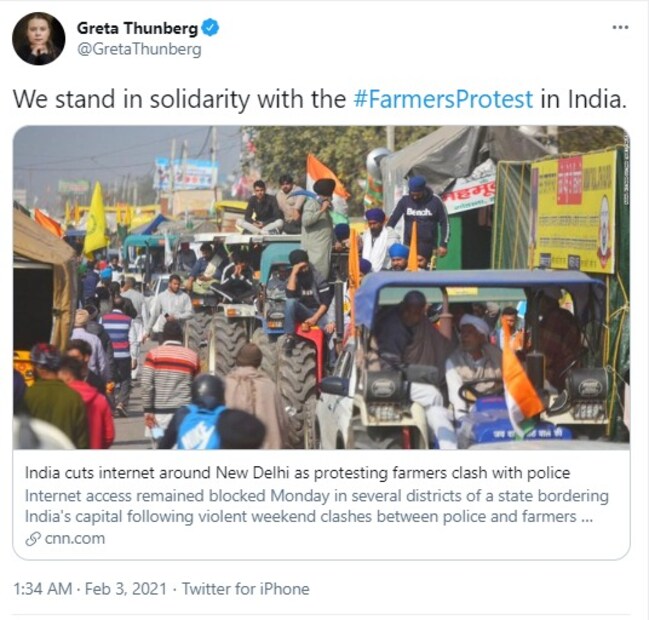This screenshot has width=649, height=620.
Task: Click the yellow flag in the photo
Action: (x=95, y=218)
